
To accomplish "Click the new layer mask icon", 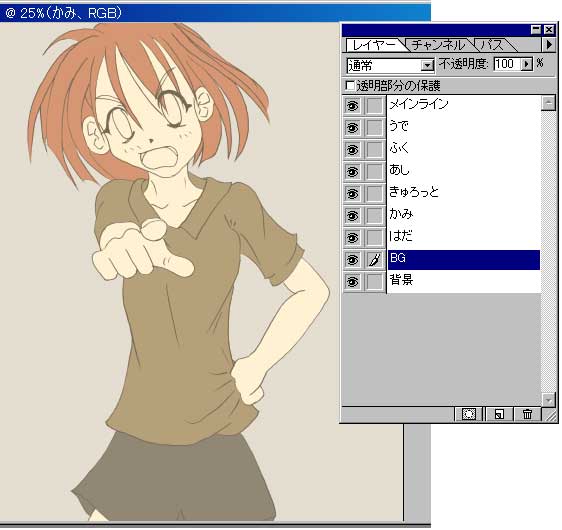I will [469, 414].
